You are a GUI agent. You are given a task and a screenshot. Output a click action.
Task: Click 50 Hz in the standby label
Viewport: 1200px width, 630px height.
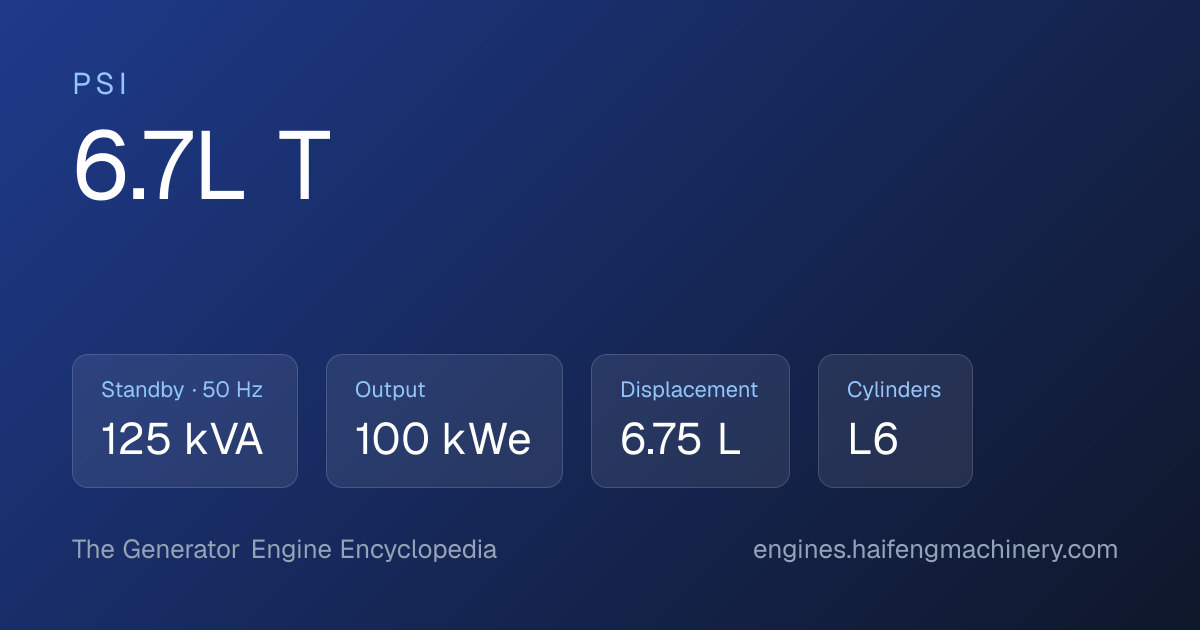click(233, 390)
